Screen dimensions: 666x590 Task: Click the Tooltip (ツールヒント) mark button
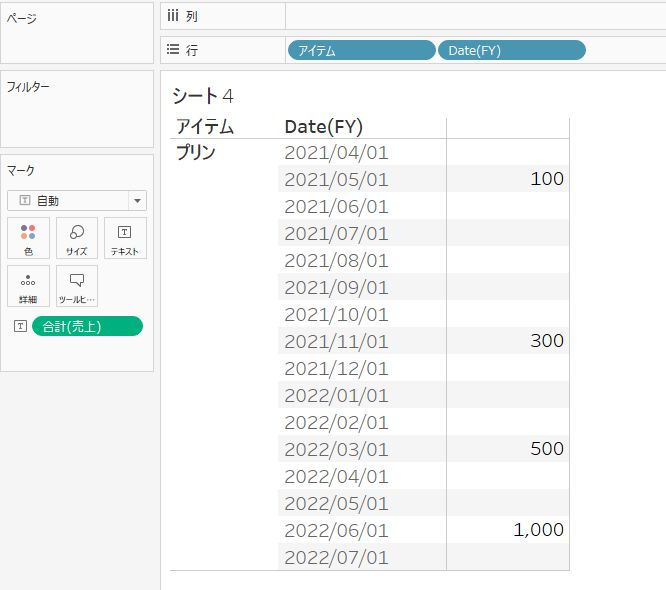[77, 286]
